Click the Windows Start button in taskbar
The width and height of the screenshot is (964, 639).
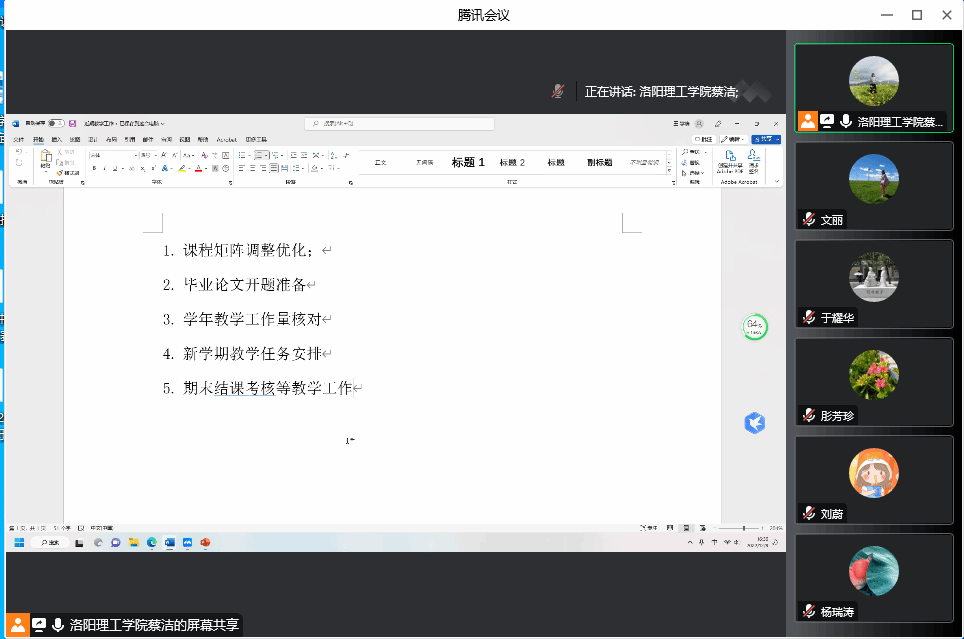point(18,542)
